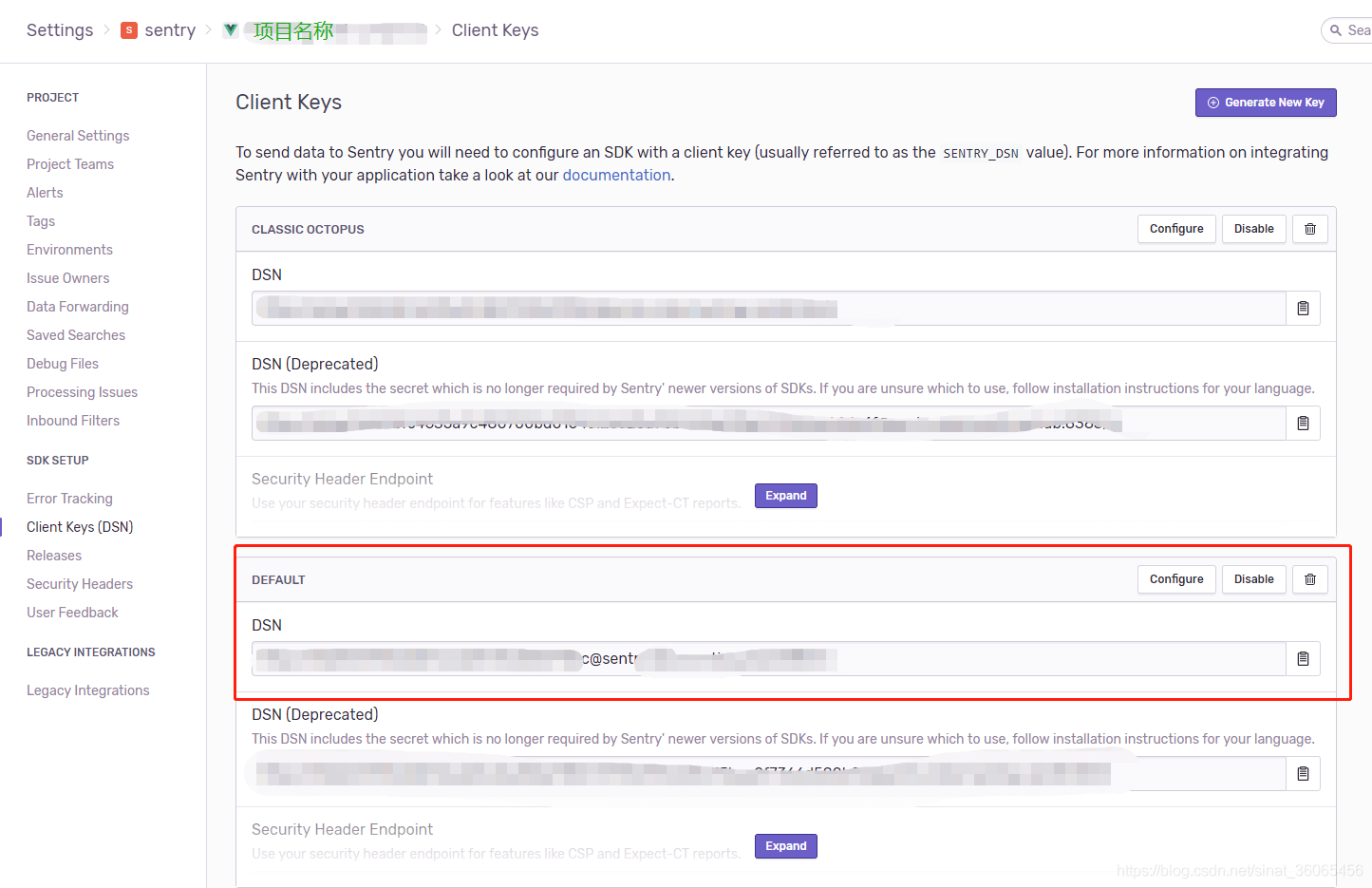This screenshot has width=1372, height=888.
Task: Open the documentation link
Action: 616,176
